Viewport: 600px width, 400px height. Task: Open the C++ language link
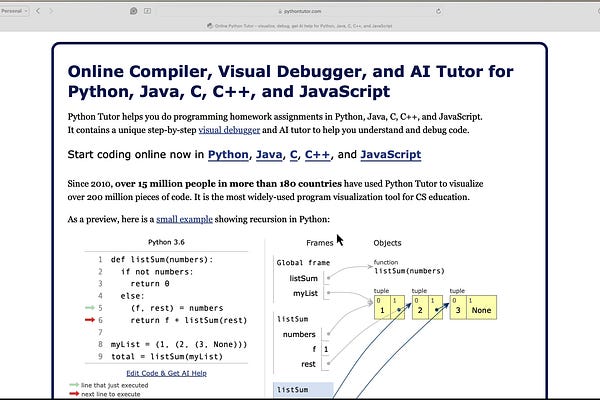click(317, 155)
